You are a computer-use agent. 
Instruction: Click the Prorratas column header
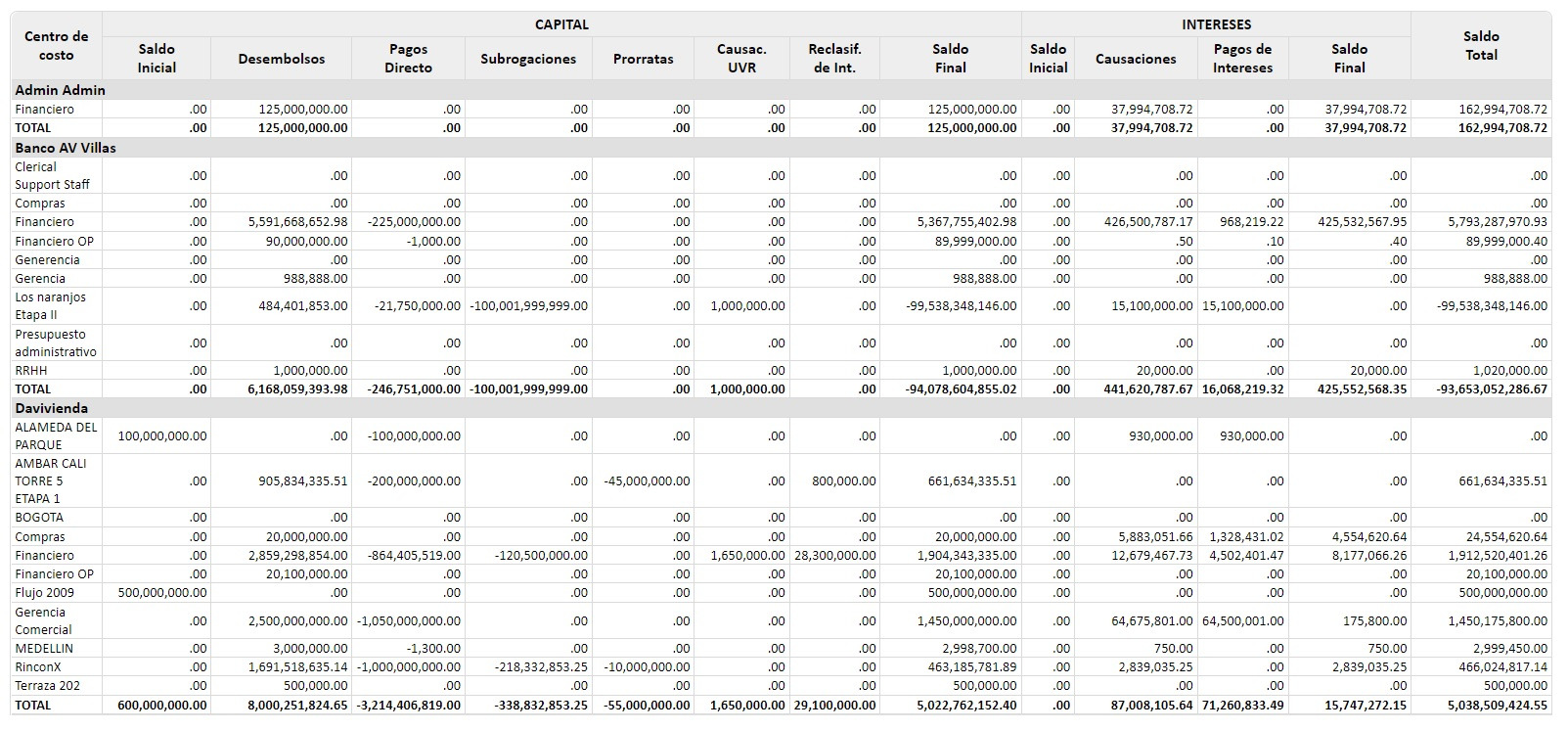click(x=643, y=59)
